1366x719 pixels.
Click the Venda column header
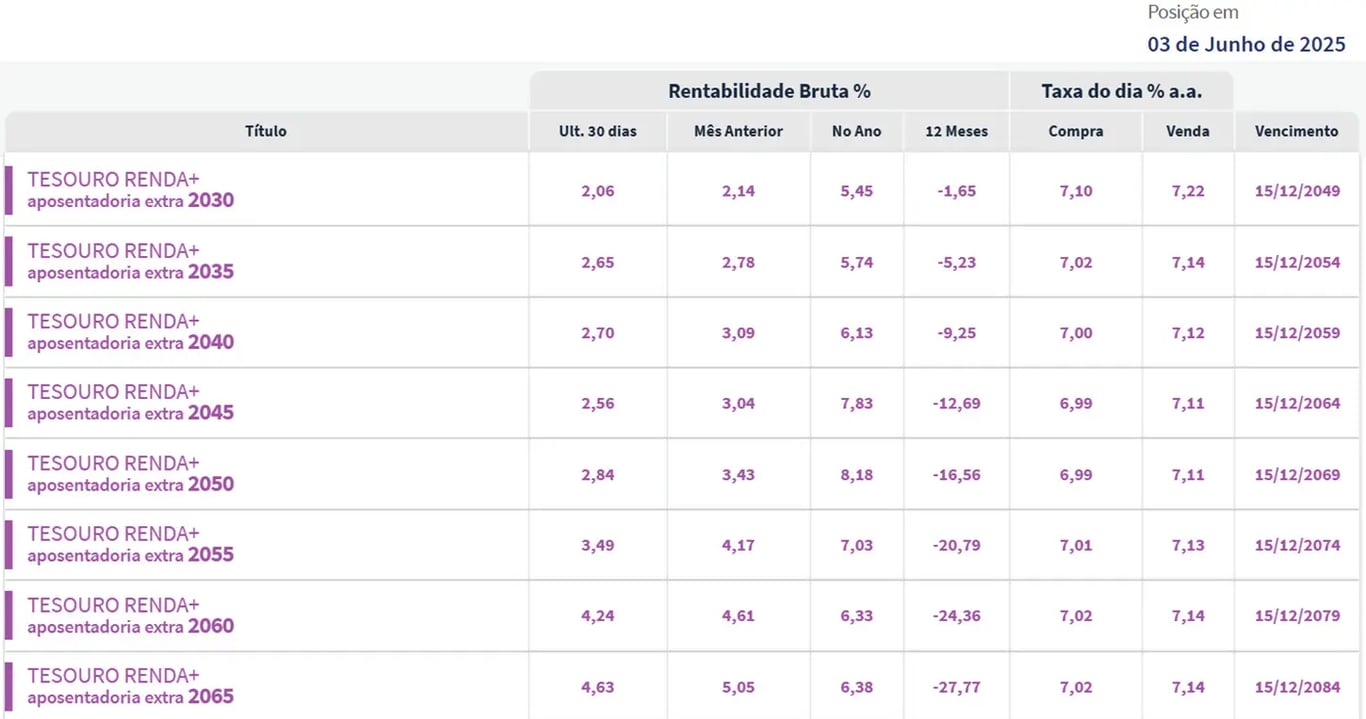click(x=1188, y=131)
